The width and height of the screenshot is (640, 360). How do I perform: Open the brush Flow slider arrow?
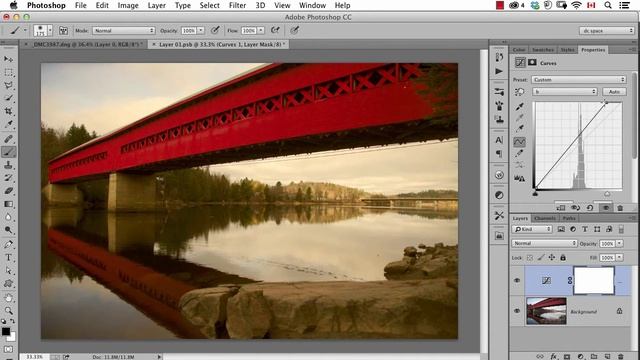(x=261, y=31)
